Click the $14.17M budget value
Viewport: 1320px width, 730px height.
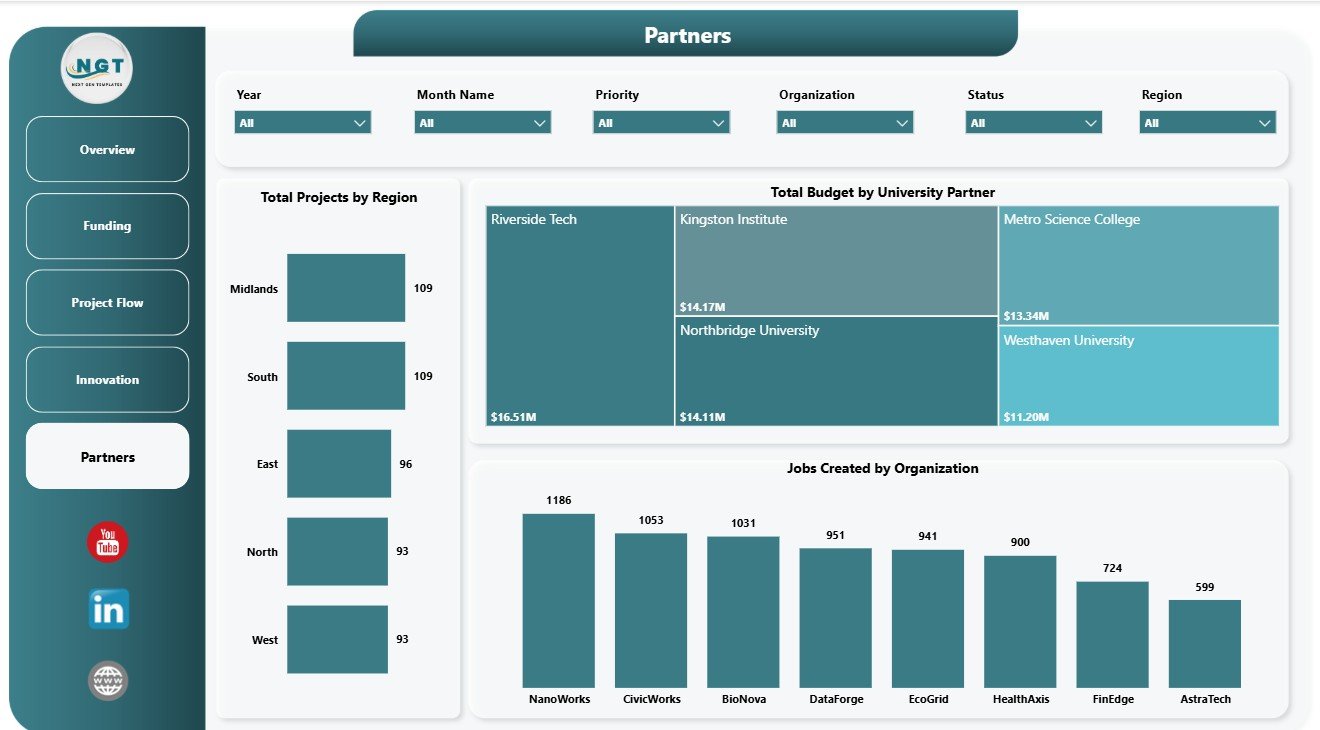(x=702, y=307)
